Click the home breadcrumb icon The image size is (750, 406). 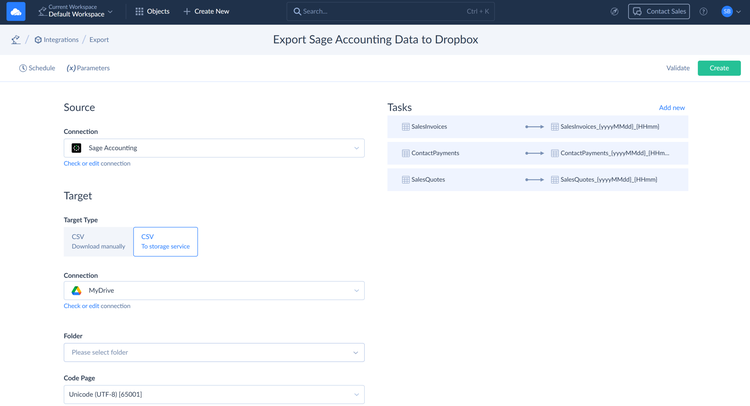(x=16, y=40)
